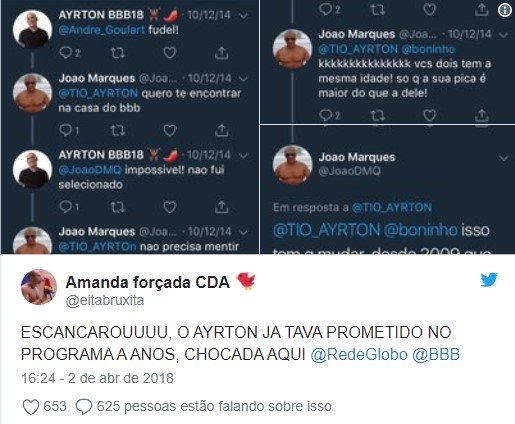The height and width of the screenshot is (424, 515).
Task: Open replies via the speech bubble beside 625
Action: point(83,407)
